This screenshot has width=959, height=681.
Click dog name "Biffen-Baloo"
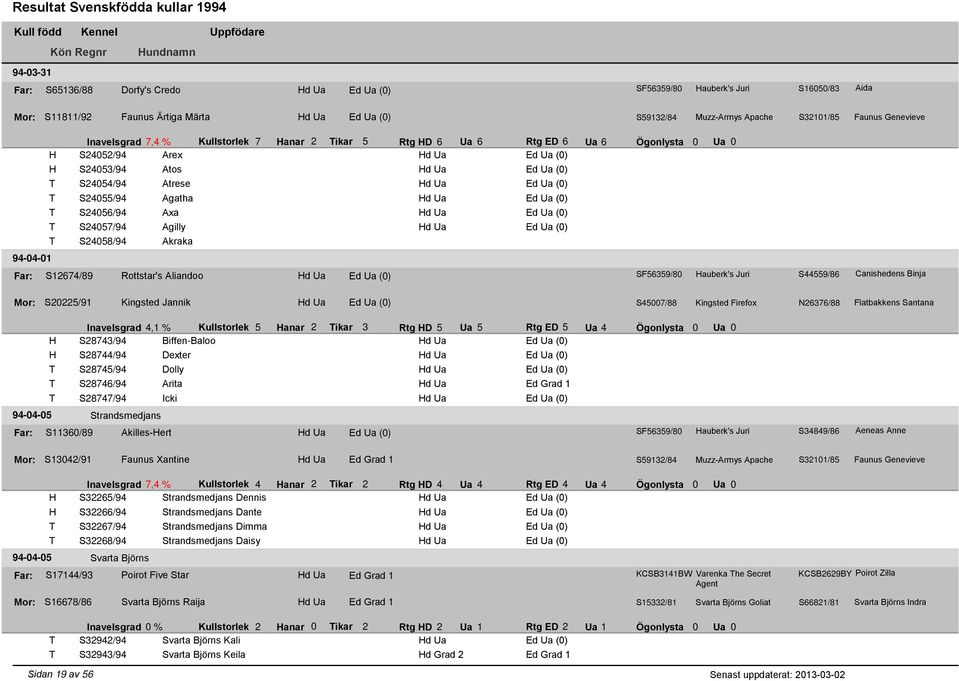tap(188, 341)
